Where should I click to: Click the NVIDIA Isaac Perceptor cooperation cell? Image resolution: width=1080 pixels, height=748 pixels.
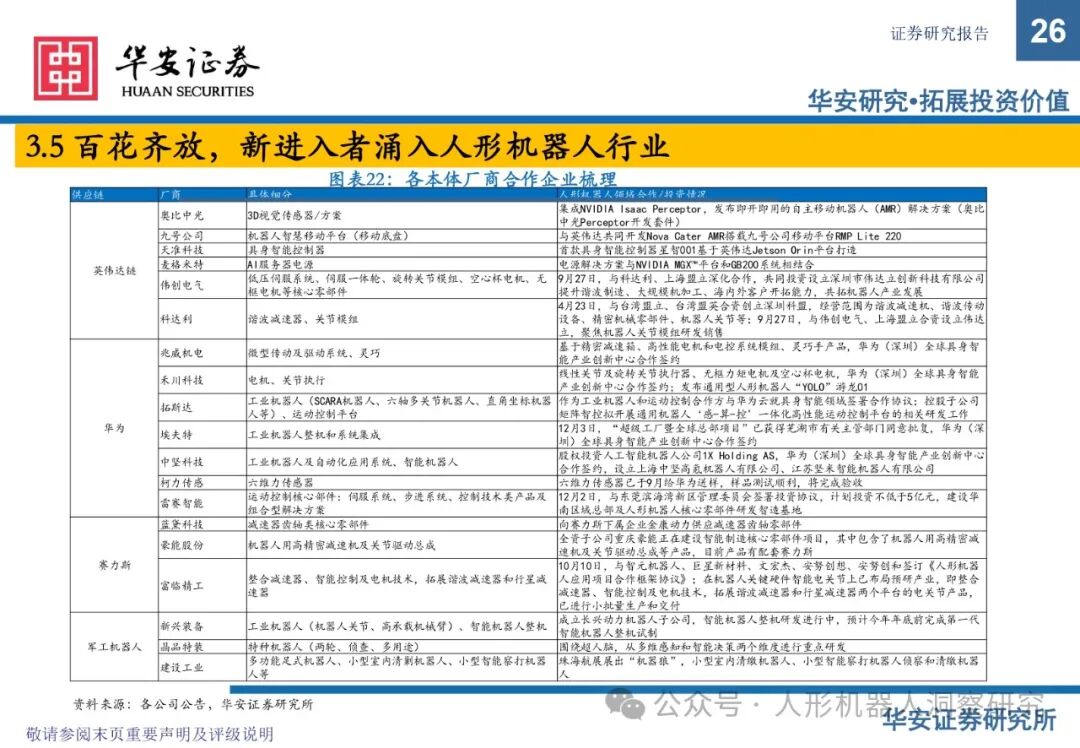[x=771, y=216]
